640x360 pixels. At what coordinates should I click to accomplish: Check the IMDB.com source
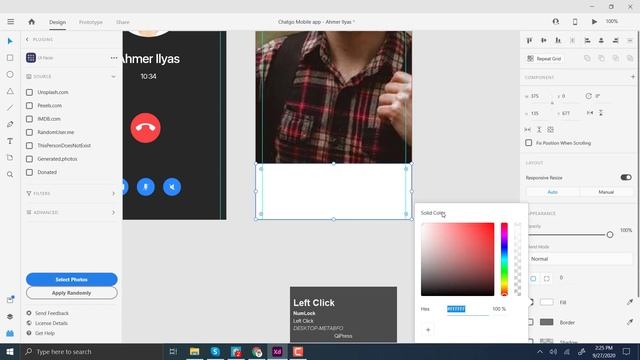click(x=29, y=119)
